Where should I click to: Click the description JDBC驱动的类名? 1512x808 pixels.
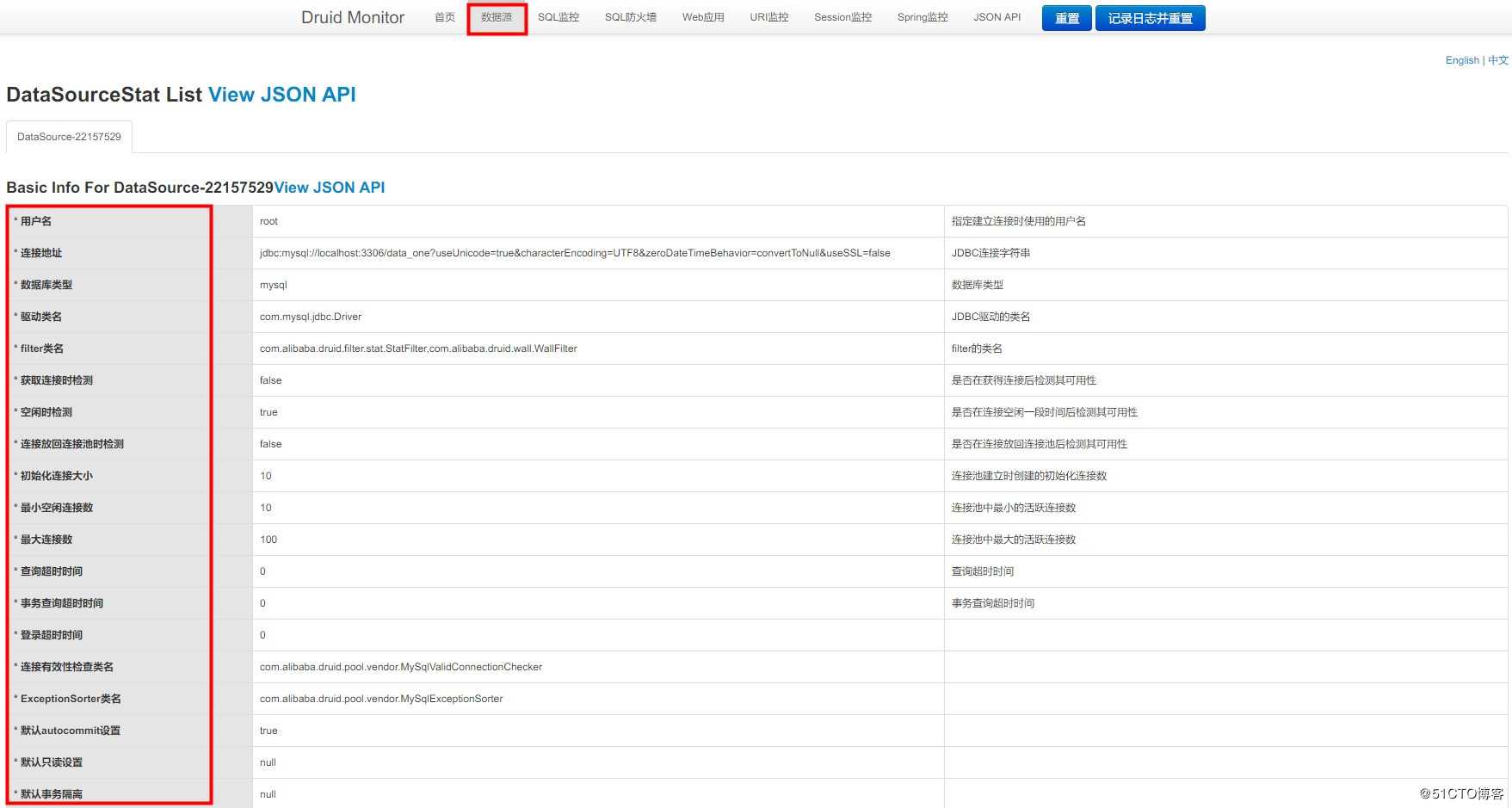click(991, 317)
